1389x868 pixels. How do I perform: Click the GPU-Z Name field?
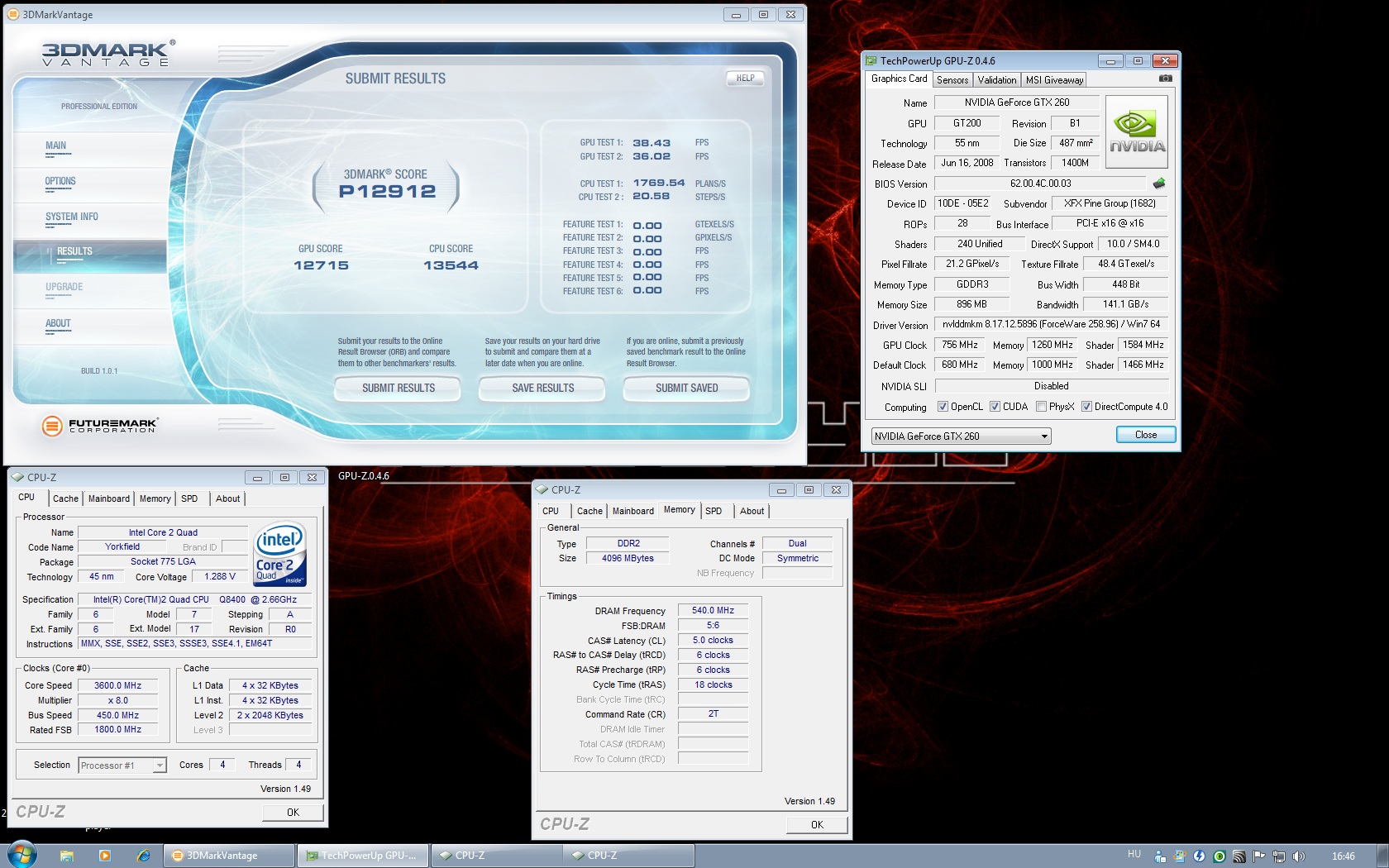click(x=1016, y=103)
